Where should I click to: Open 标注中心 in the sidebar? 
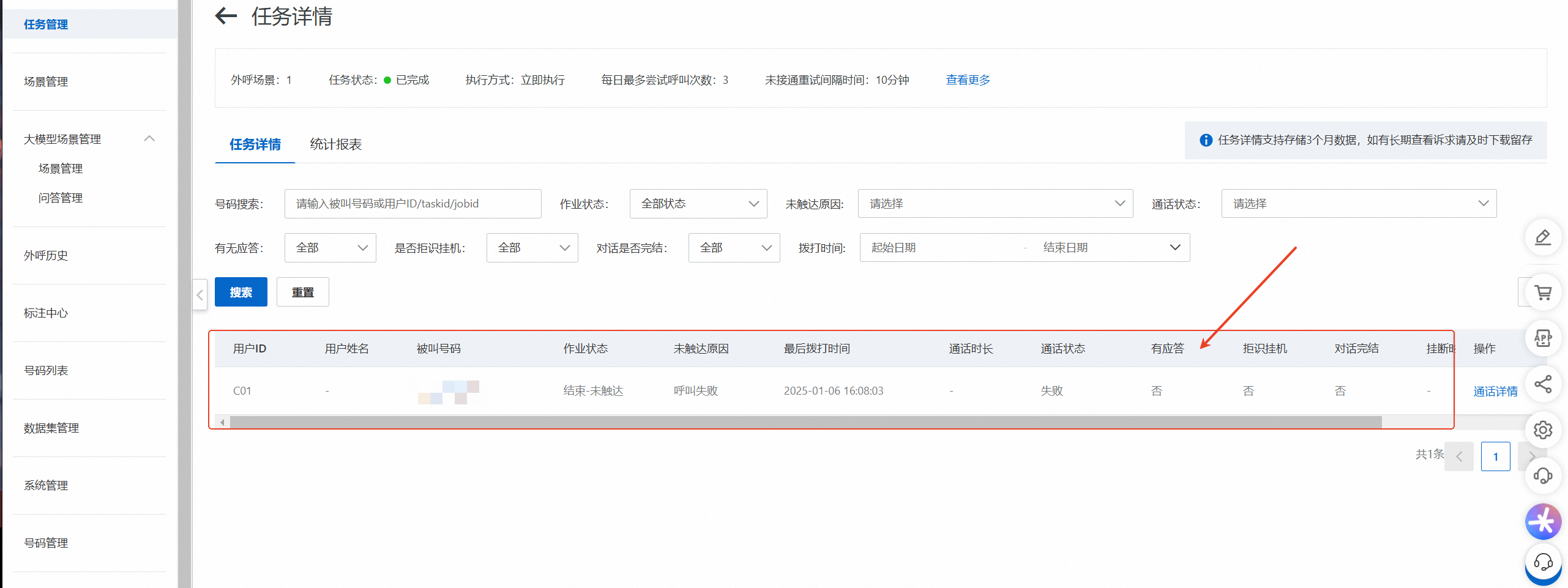pos(46,313)
